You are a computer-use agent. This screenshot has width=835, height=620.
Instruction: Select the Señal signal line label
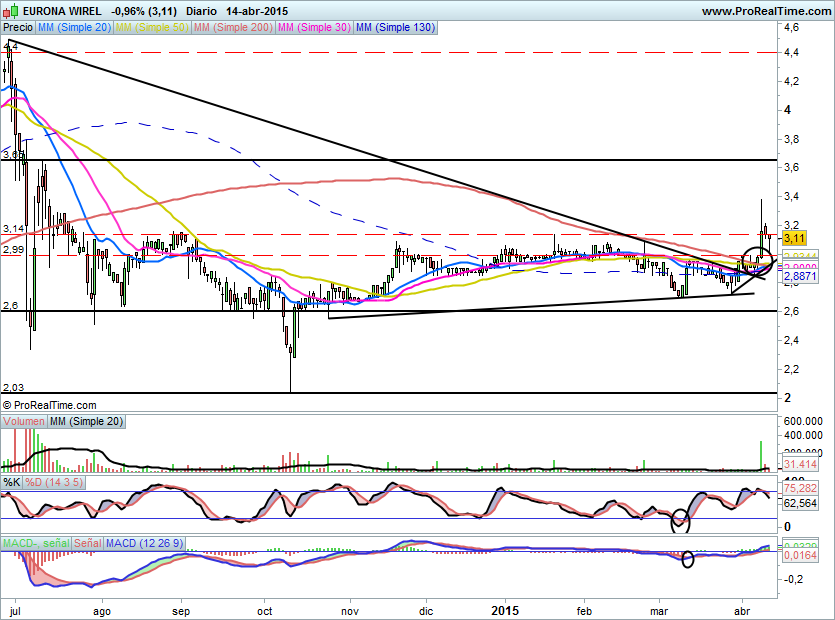point(87,543)
